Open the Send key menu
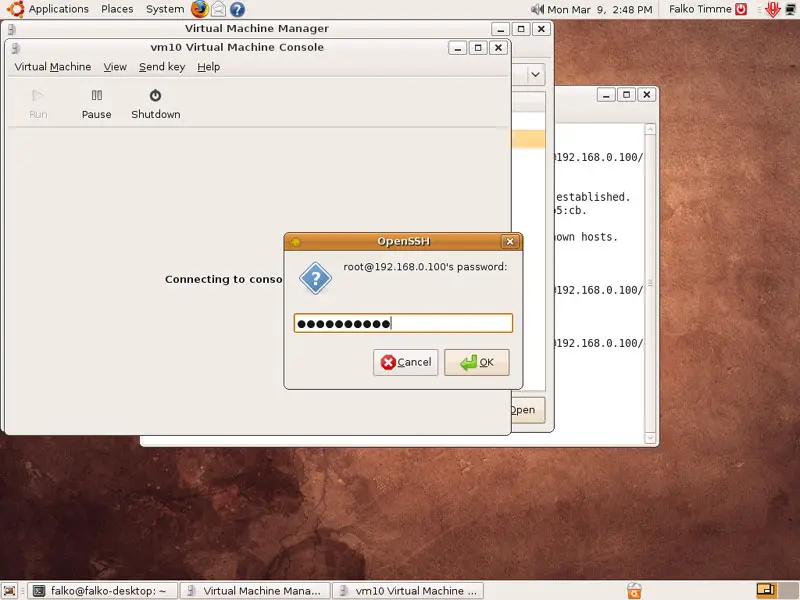This screenshot has width=800, height=600. point(162,67)
